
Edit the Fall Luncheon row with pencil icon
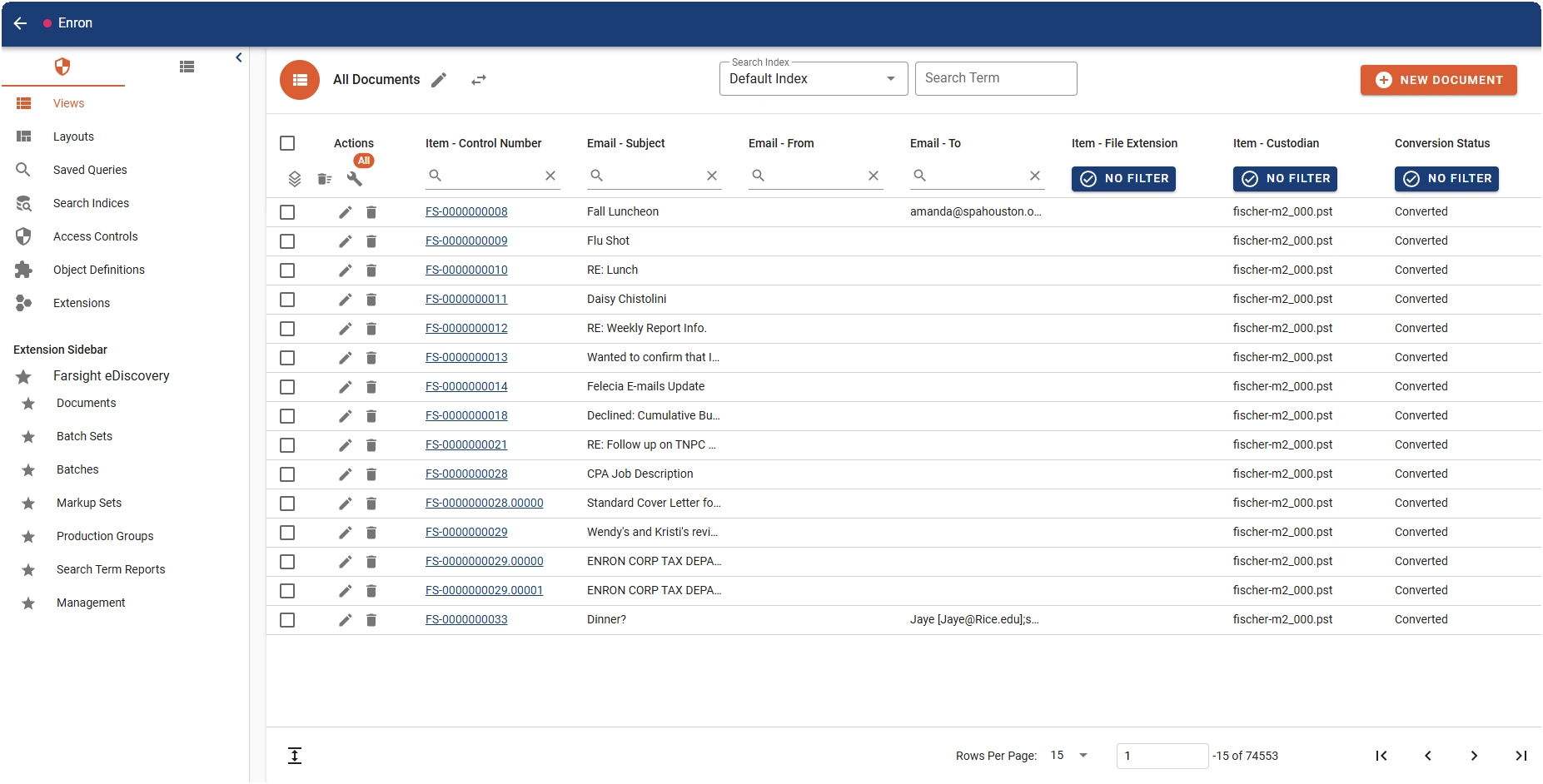[346, 212]
